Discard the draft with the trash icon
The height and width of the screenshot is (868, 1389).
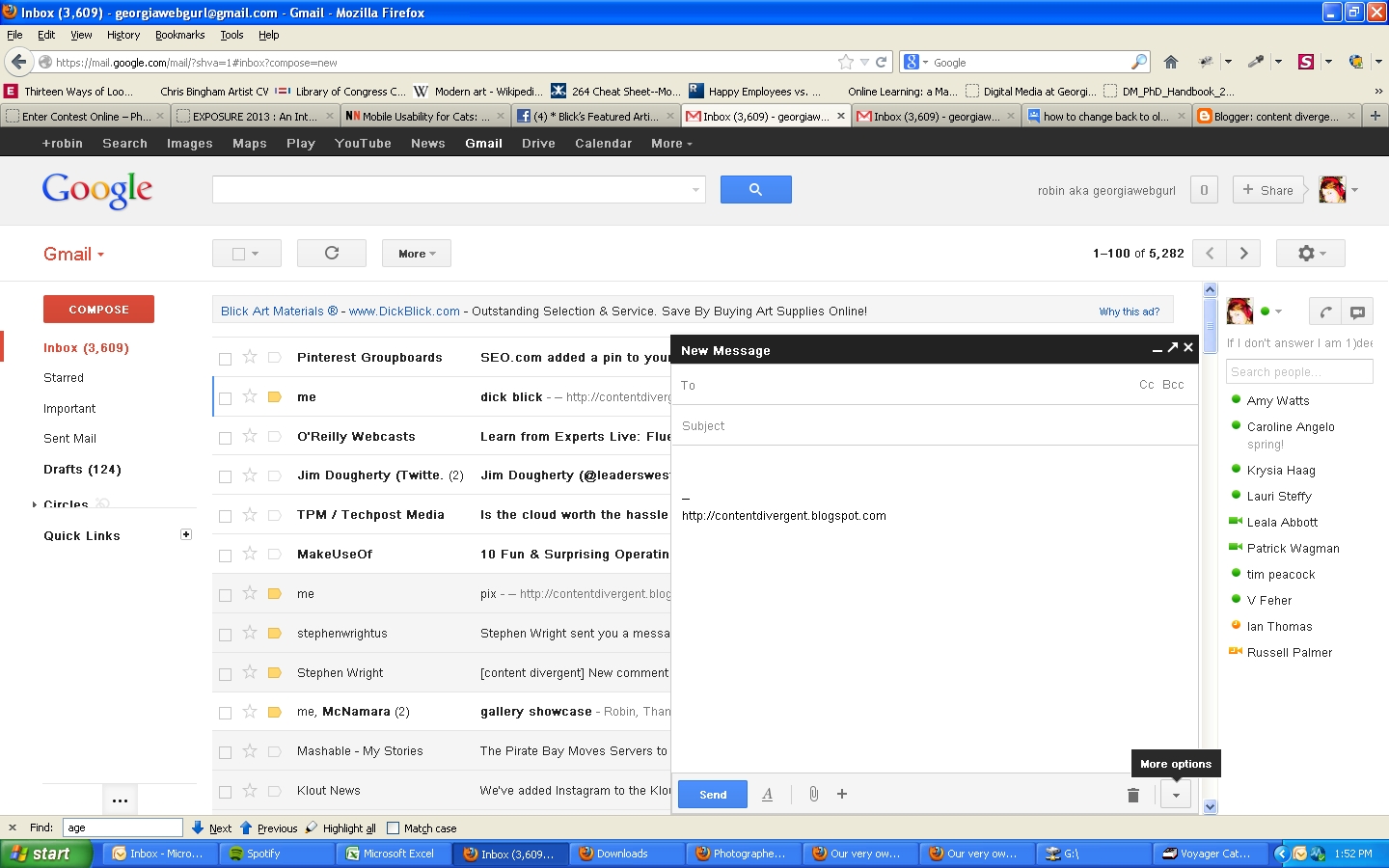[1133, 795]
